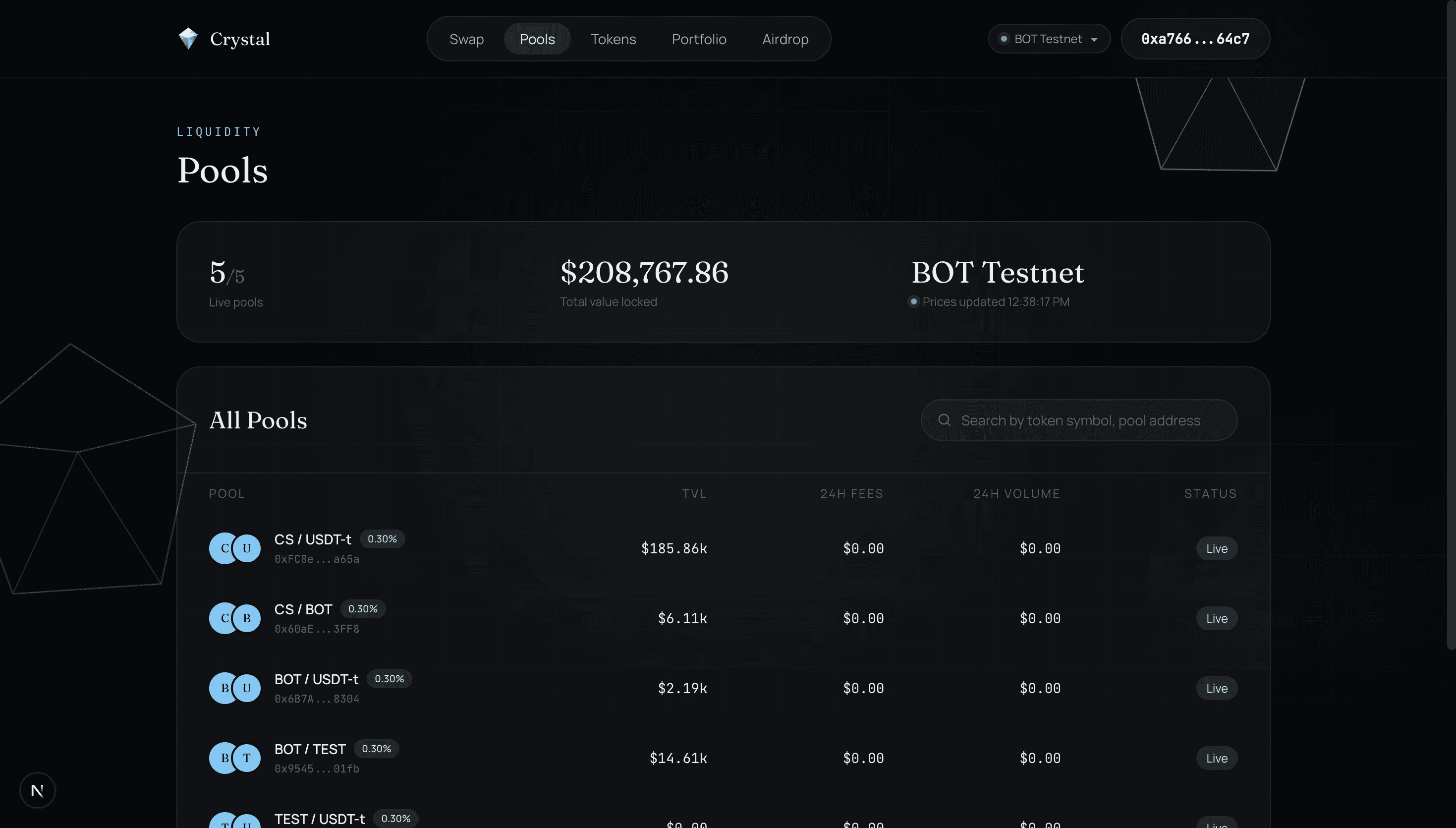This screenshot has height=828, width=1456.
Task: Click TVL value $185.86k
Action: (x=674, y=548)
